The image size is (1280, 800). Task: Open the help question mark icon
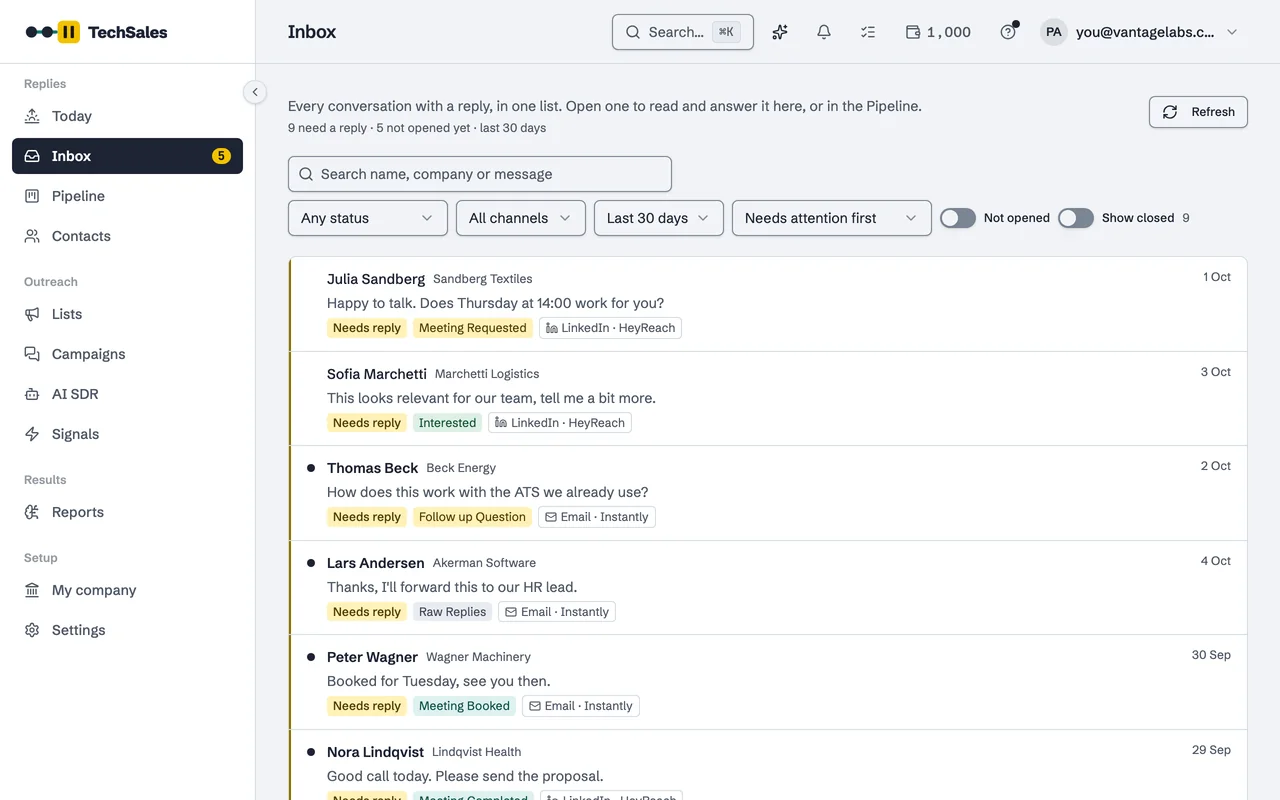[1008, 32]
